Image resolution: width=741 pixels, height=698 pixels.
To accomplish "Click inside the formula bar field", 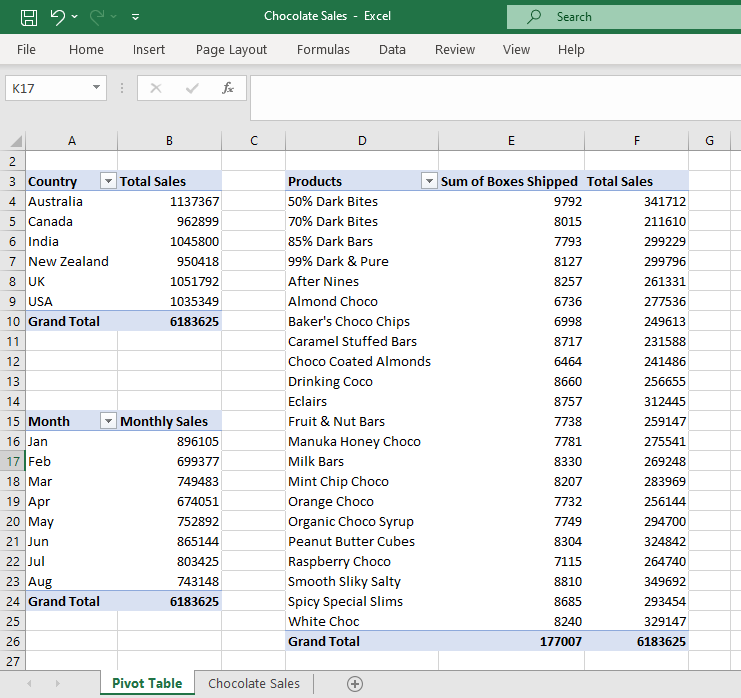I will pos(495,98).
